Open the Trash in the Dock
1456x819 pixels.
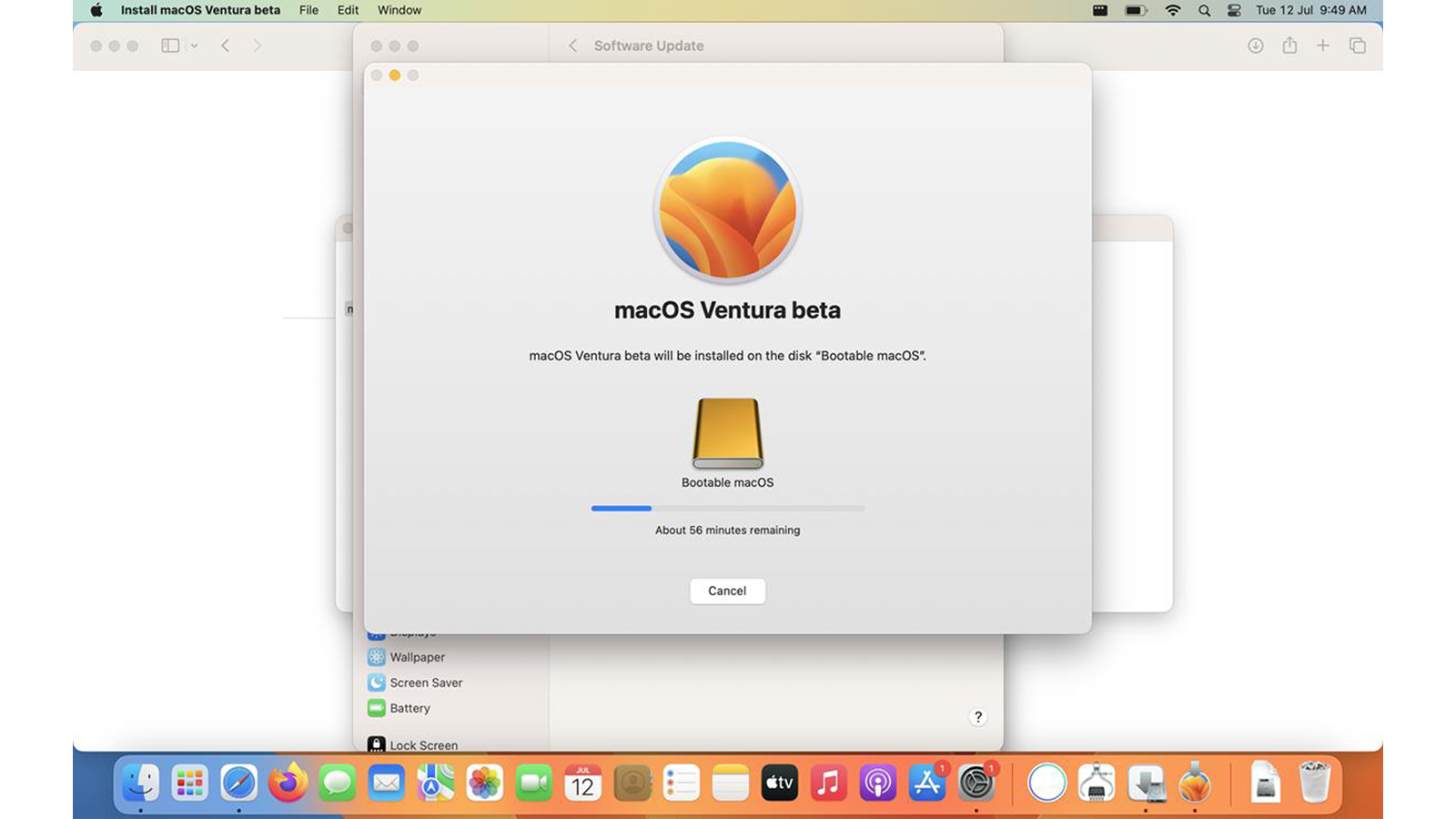coord(1315,783)
